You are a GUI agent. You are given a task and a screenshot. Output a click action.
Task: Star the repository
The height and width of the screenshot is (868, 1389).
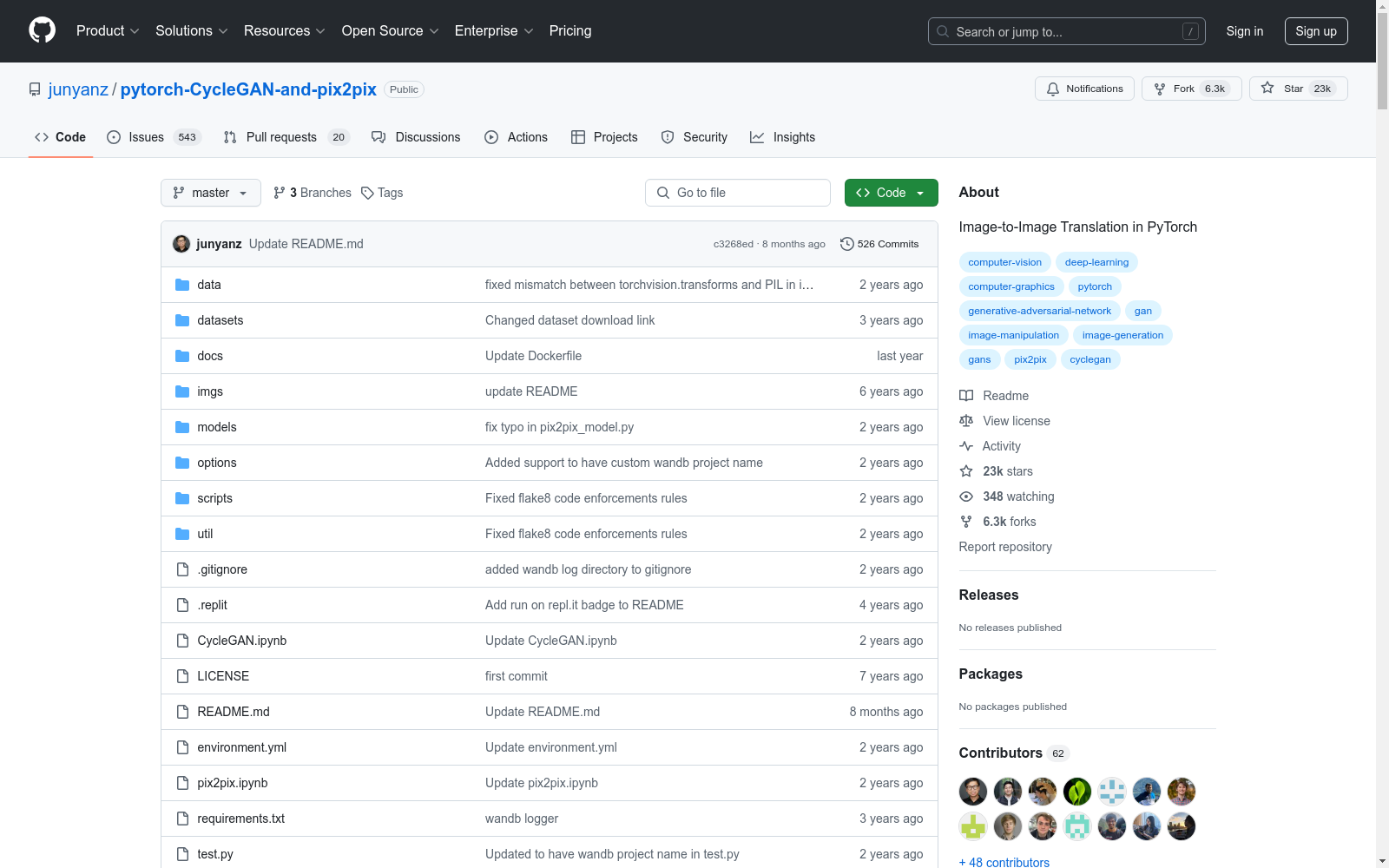[x=1298, y=89]
